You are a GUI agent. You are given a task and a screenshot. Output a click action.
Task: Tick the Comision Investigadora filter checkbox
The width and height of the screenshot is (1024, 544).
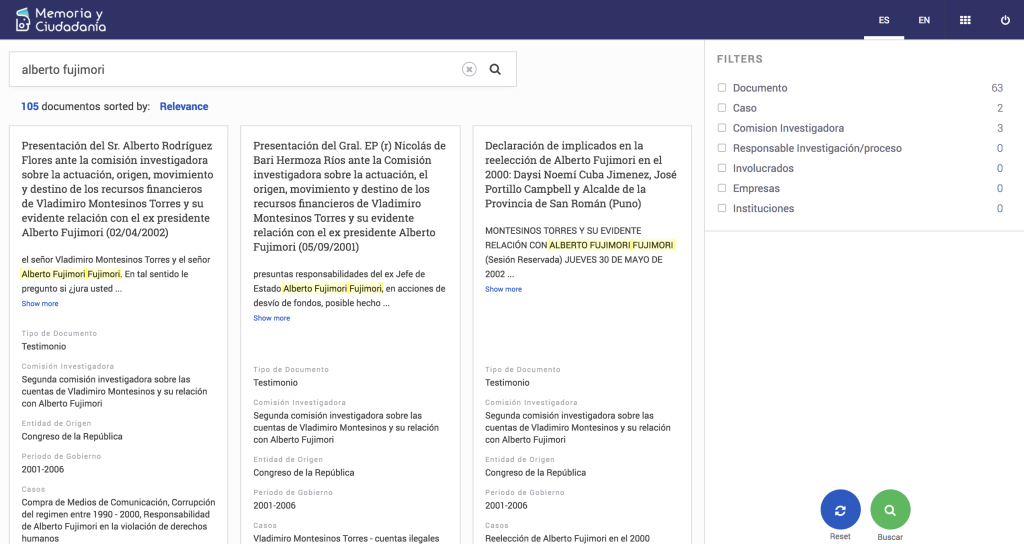(x=722, y=128)
